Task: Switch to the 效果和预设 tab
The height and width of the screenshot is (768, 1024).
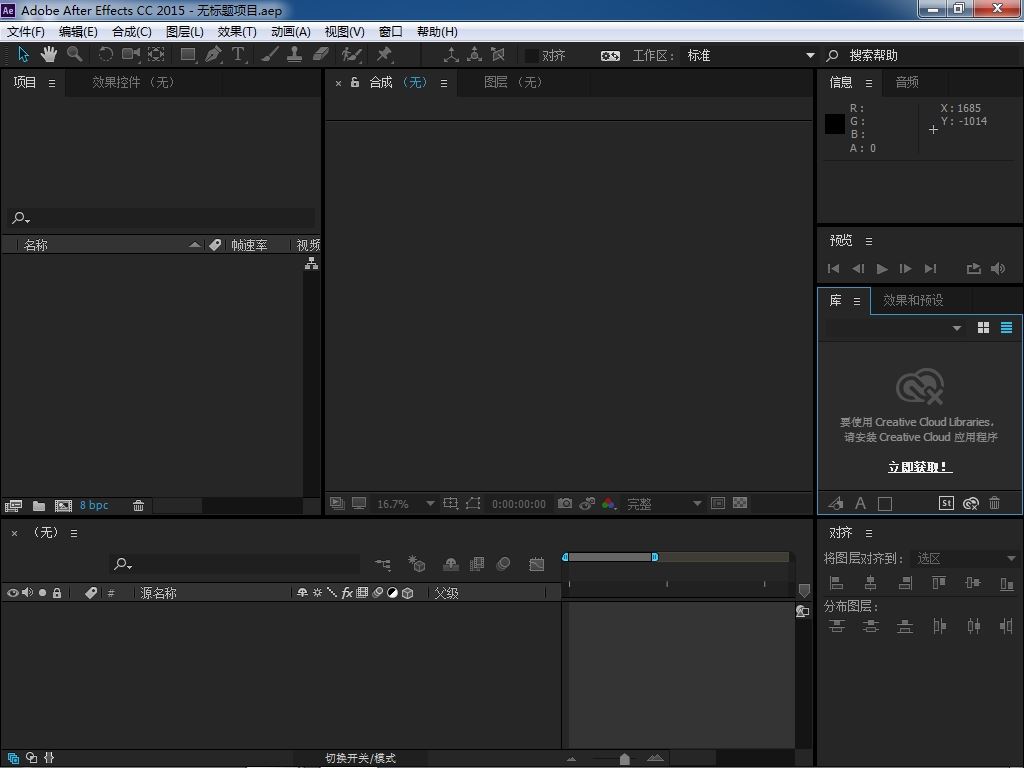Action: pos(913,300)
